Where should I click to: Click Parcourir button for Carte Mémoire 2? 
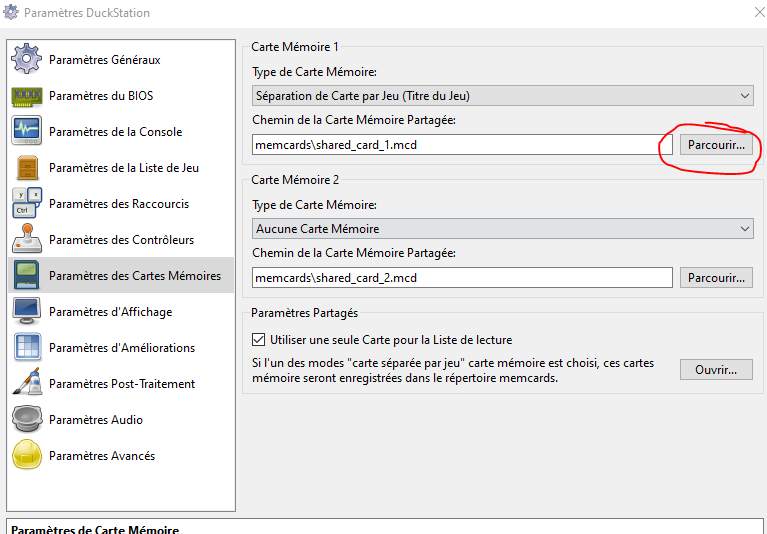point(716,277)
